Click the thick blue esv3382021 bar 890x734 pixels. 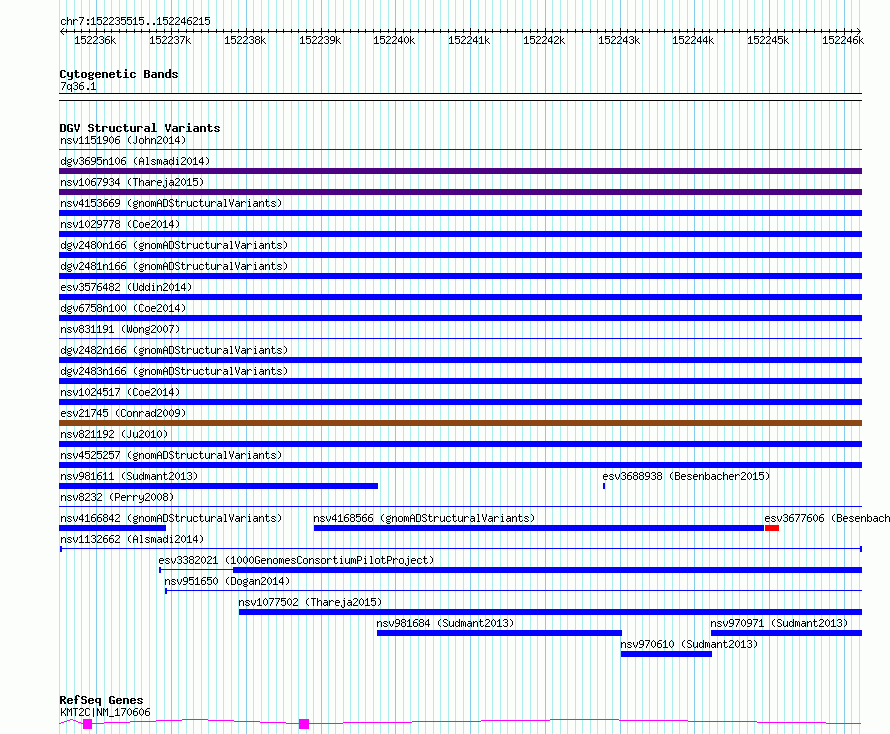click(548, 570)
